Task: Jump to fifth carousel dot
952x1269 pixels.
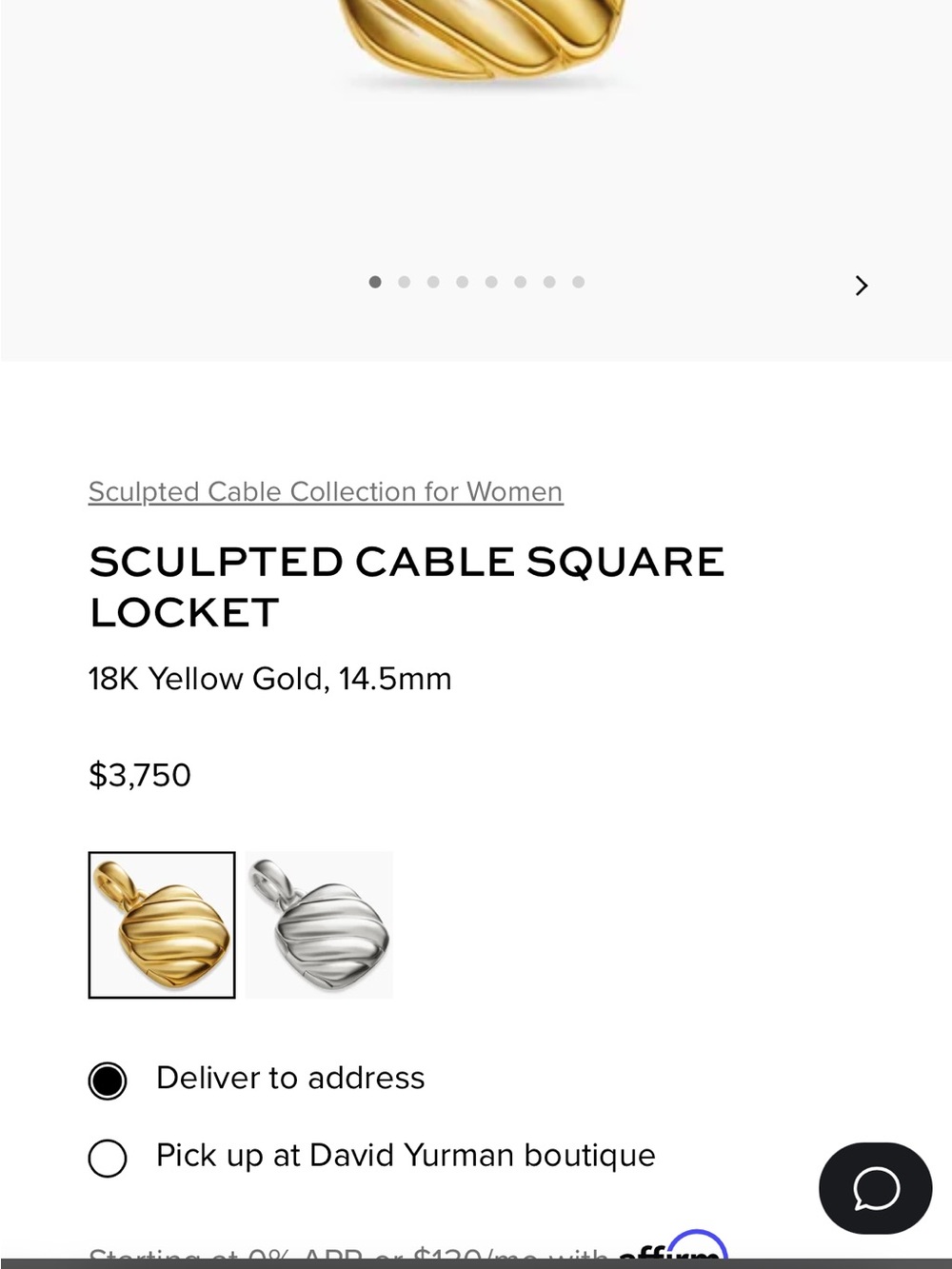Action: pos(491,282)
